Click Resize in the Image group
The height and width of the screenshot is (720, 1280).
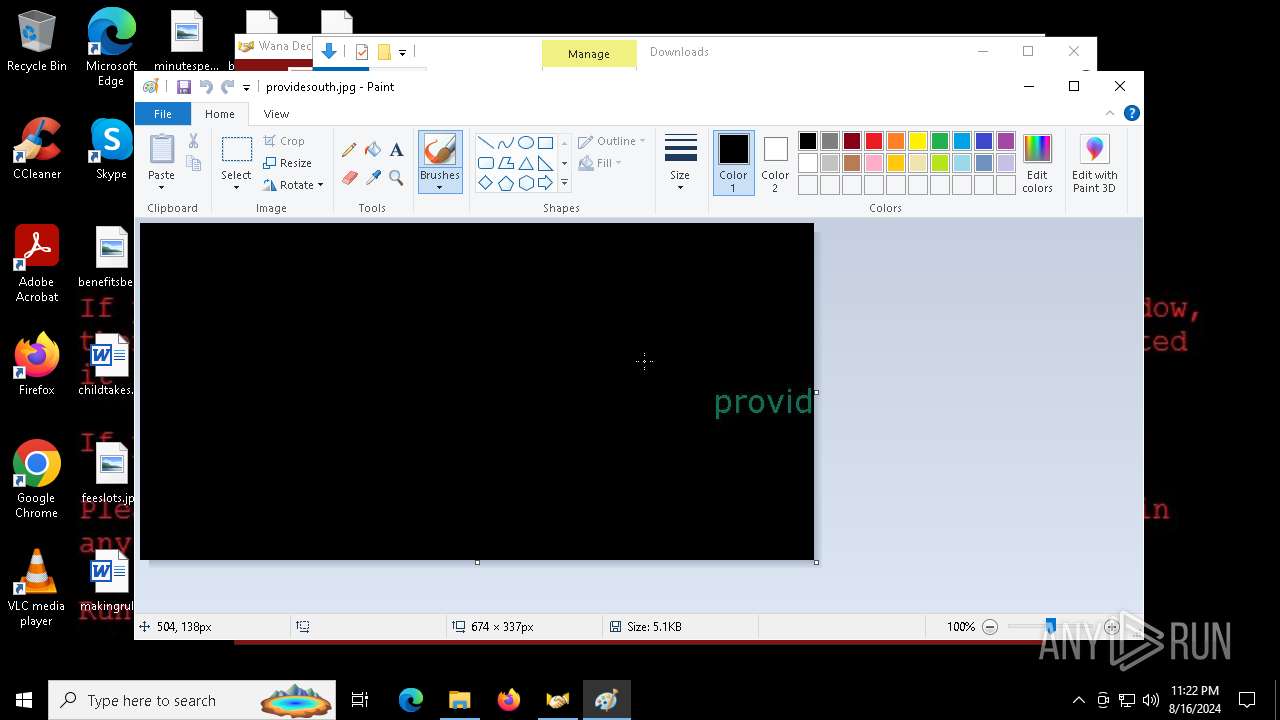tap(288, 163)
